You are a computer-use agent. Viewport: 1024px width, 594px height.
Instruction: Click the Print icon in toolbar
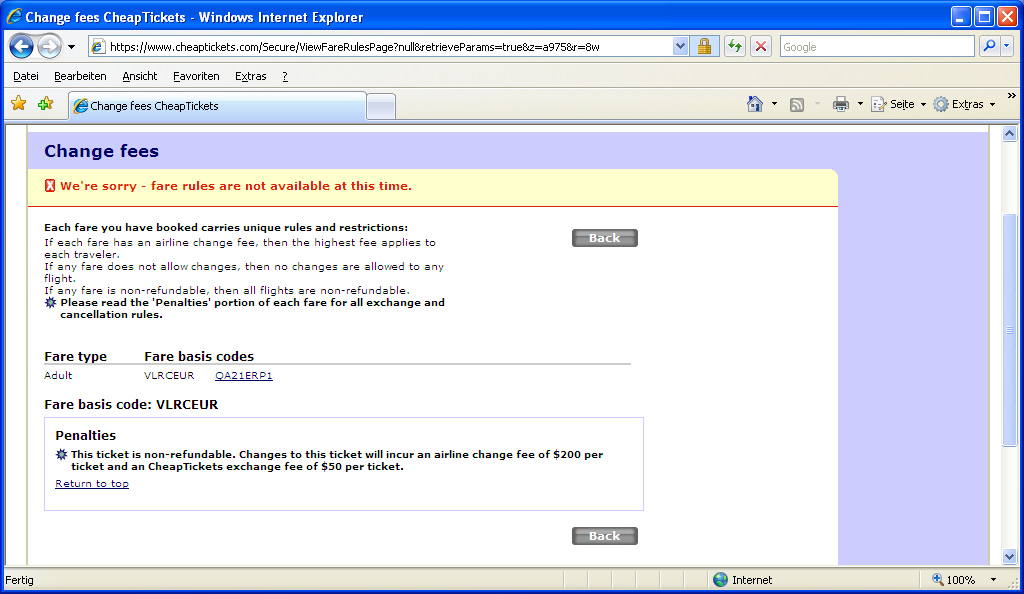841,104
